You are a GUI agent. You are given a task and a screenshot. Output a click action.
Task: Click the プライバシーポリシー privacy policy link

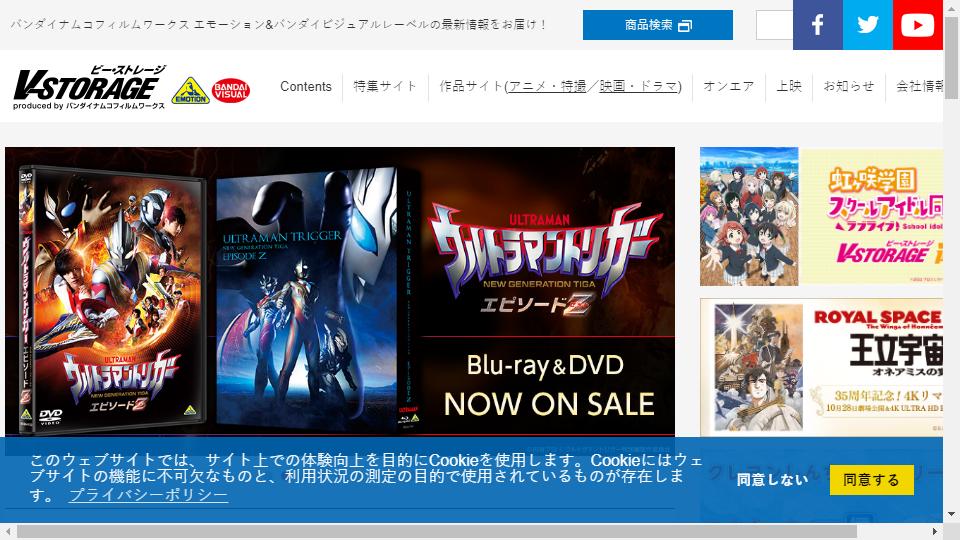pyautogui.click(x=148, y=495)
